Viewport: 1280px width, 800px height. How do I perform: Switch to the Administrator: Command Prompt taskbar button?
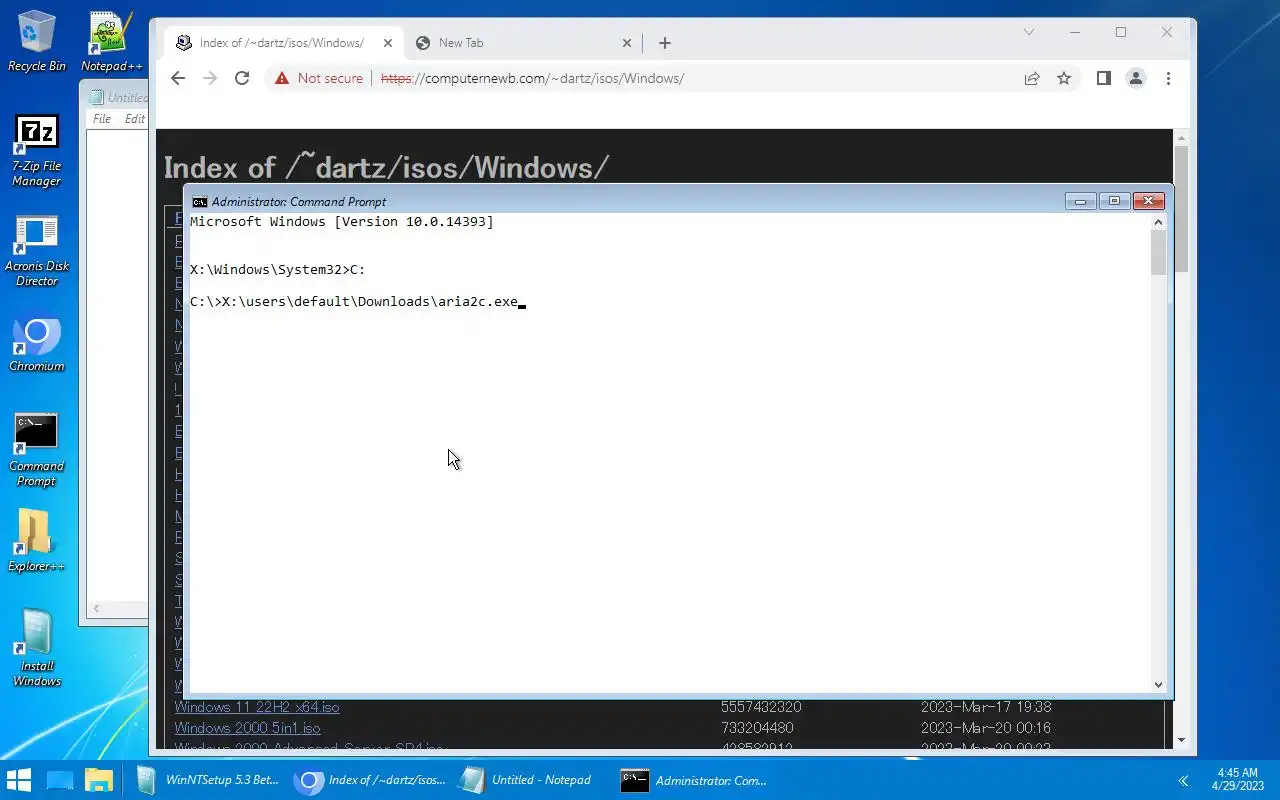[x=694, y=780]
